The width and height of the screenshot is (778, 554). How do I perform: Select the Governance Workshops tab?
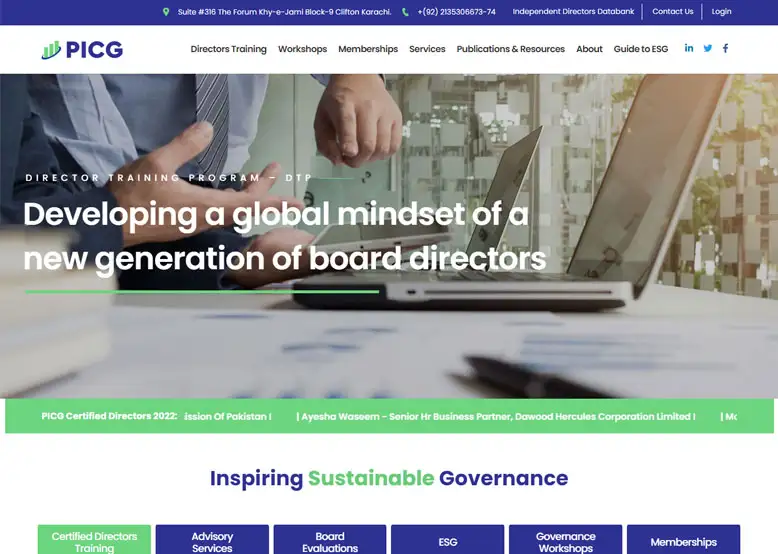[566, 540]
